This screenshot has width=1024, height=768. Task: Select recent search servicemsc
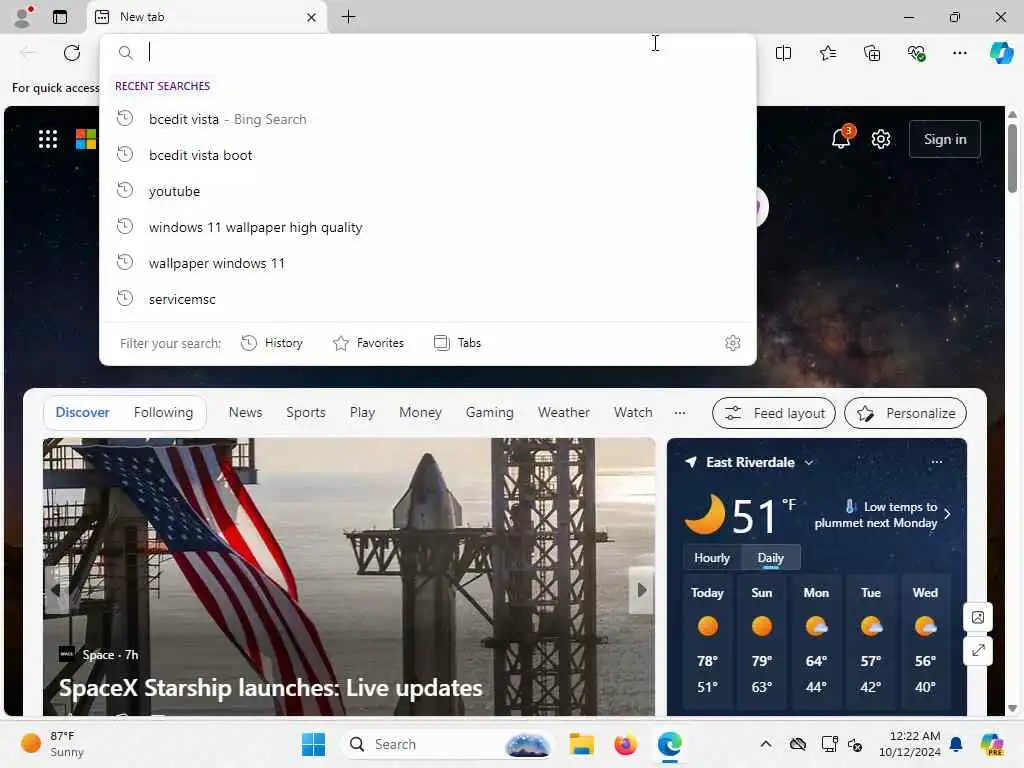[x=428, y=298]
